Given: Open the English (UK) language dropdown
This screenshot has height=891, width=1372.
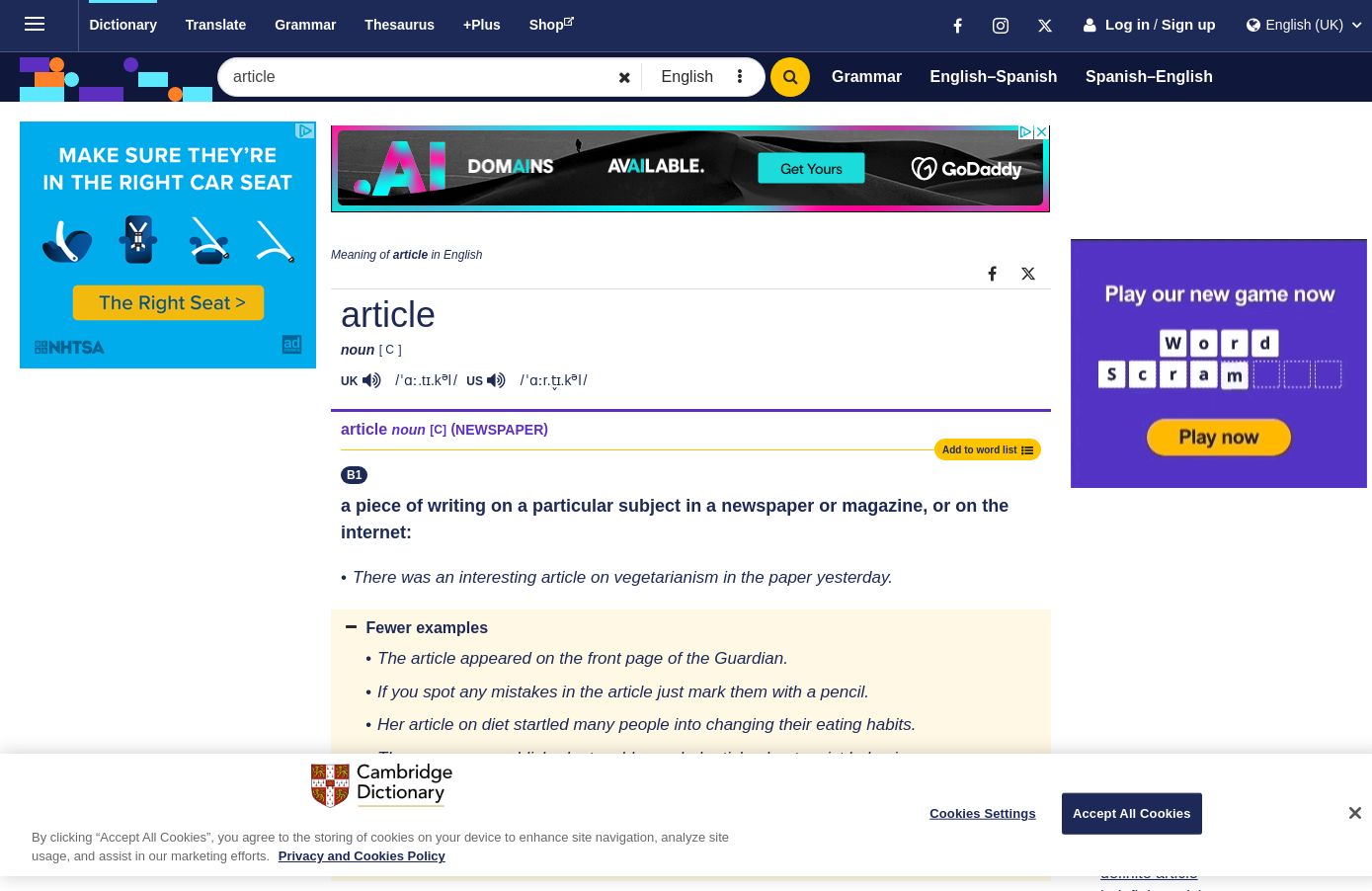Looking at the screenshot, I should 1303,25.
